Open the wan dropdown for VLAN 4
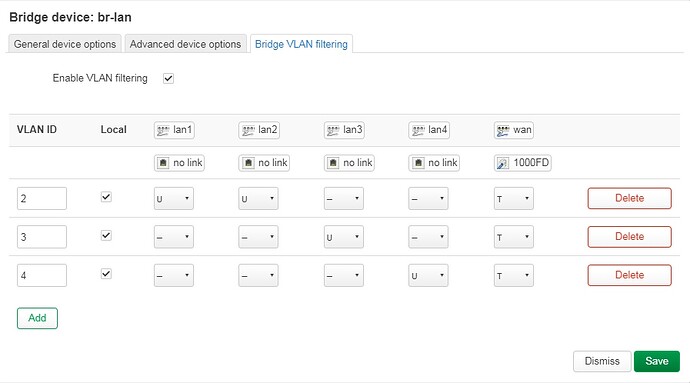The image size is (690, 383). (x=514, y=276)
